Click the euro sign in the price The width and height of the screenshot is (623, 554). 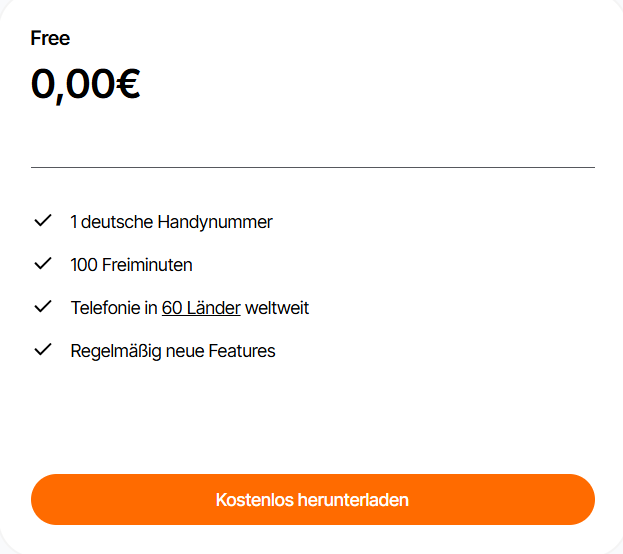point(128,84)
